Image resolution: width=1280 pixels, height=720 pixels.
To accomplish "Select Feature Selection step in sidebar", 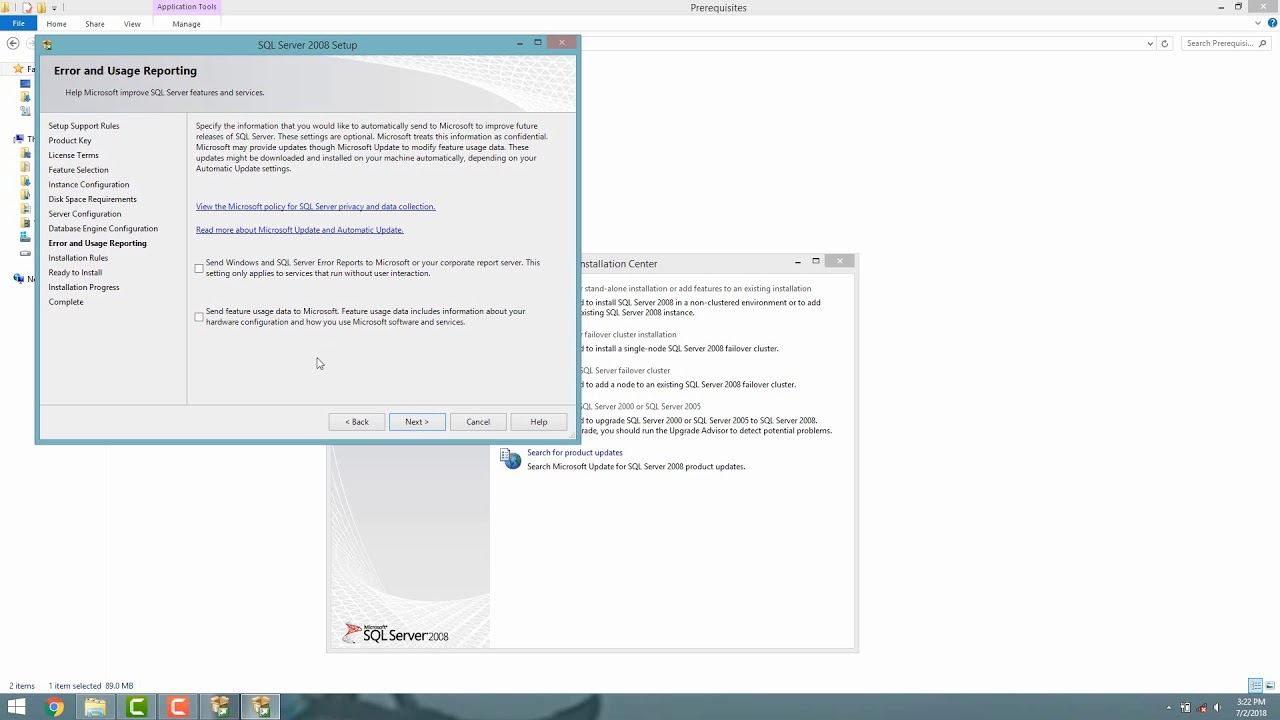I will tap(78, 170).
